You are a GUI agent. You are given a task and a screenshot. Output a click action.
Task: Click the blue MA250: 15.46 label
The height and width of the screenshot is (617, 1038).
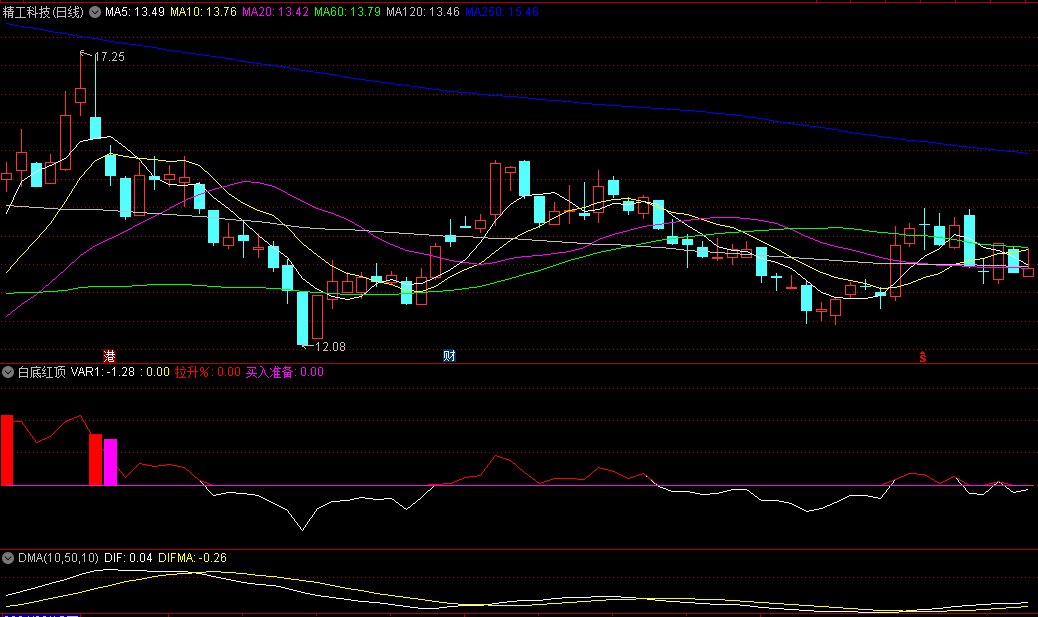502,12
